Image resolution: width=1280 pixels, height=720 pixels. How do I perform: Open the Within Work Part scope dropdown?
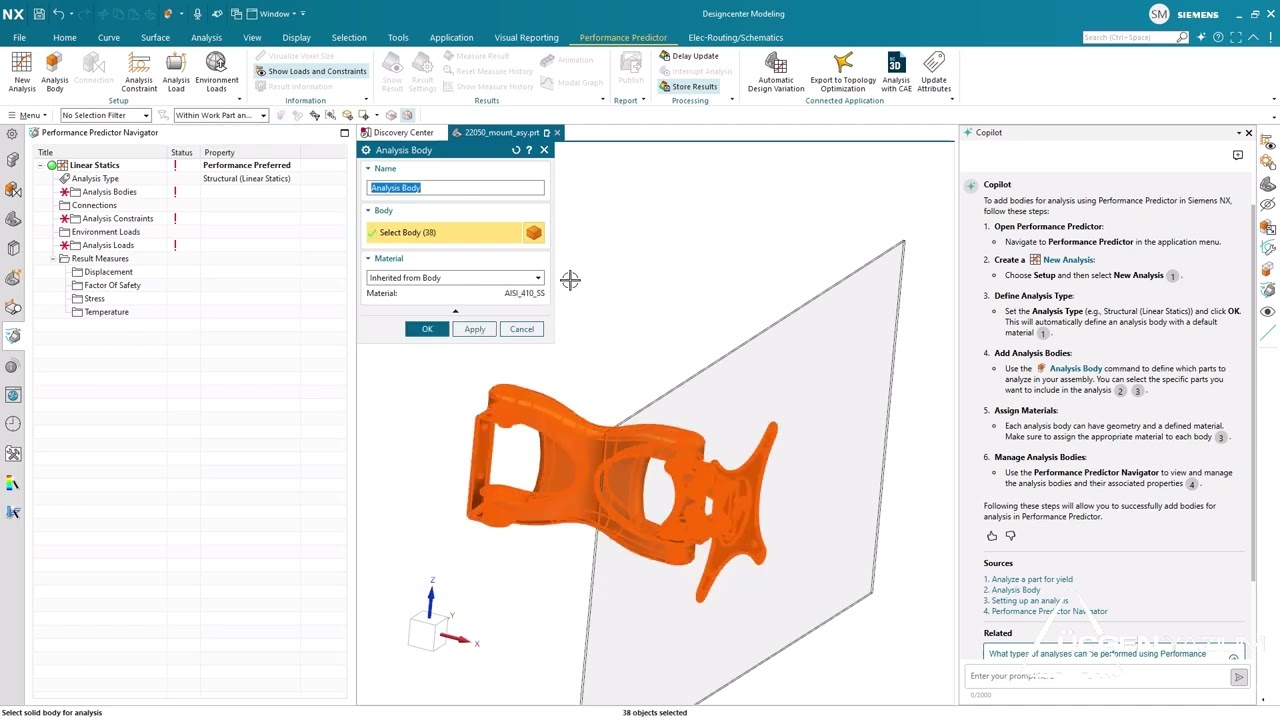[x=221, y=115]
